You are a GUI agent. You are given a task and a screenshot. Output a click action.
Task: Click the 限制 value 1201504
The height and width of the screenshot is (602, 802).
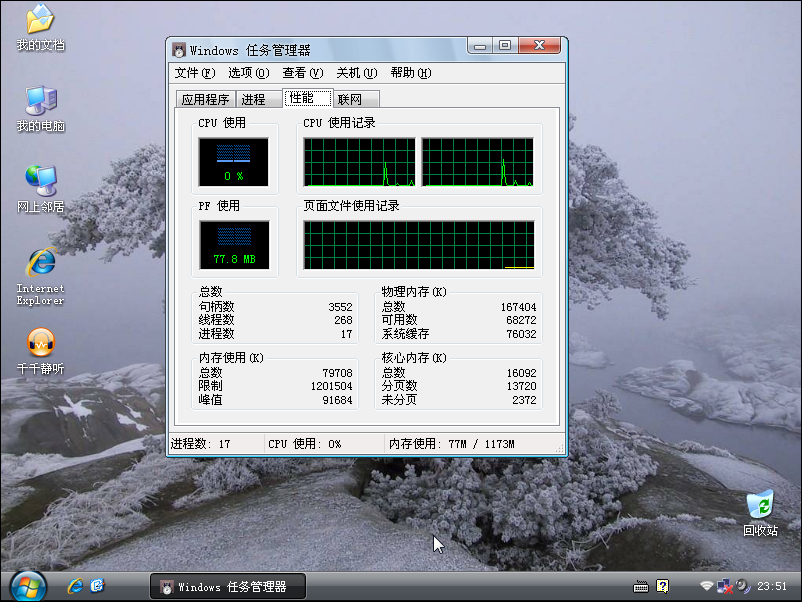[x=331, y=386]
